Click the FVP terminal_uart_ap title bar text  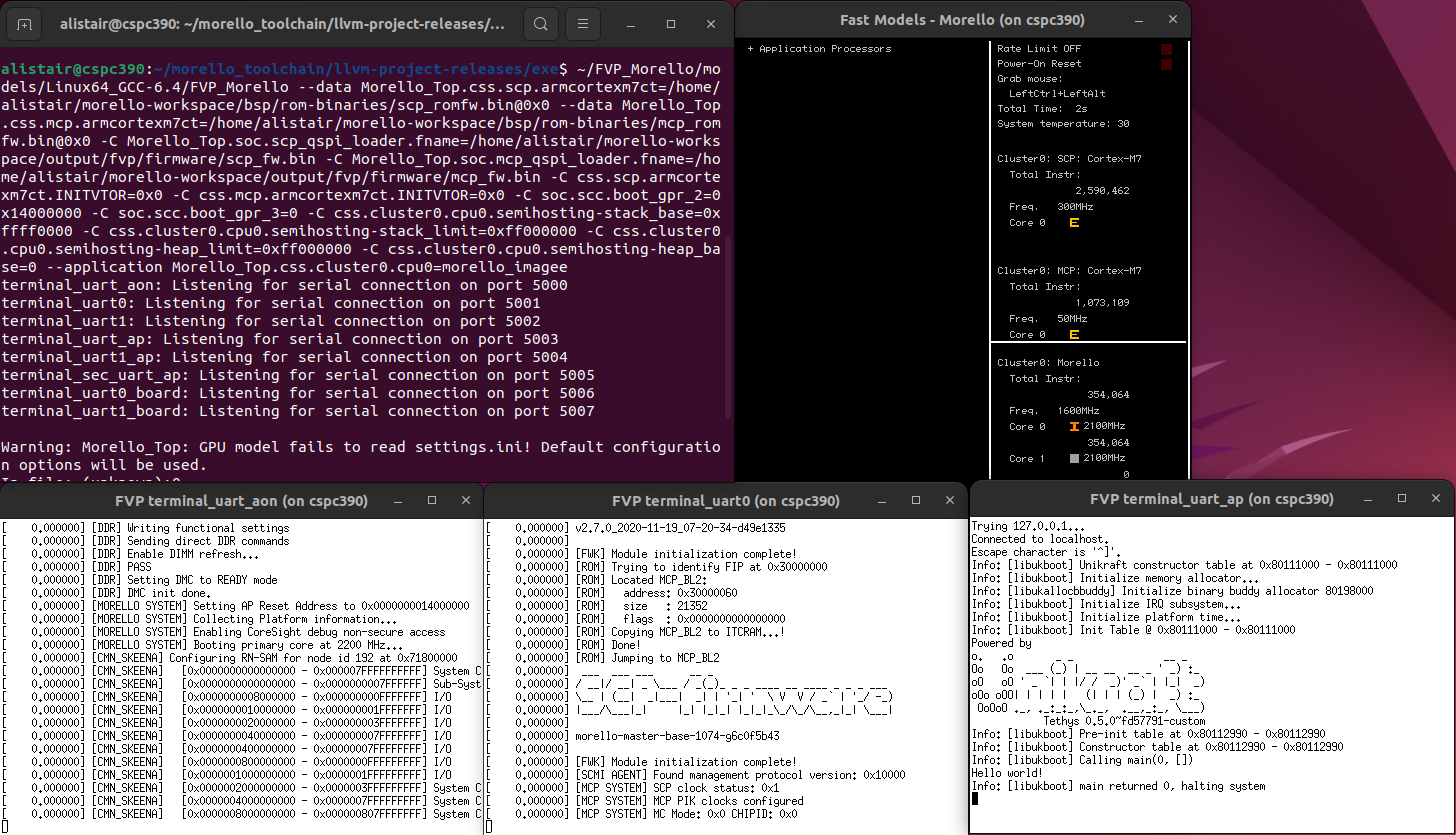pyautogui.click(x=1212, y=498)
